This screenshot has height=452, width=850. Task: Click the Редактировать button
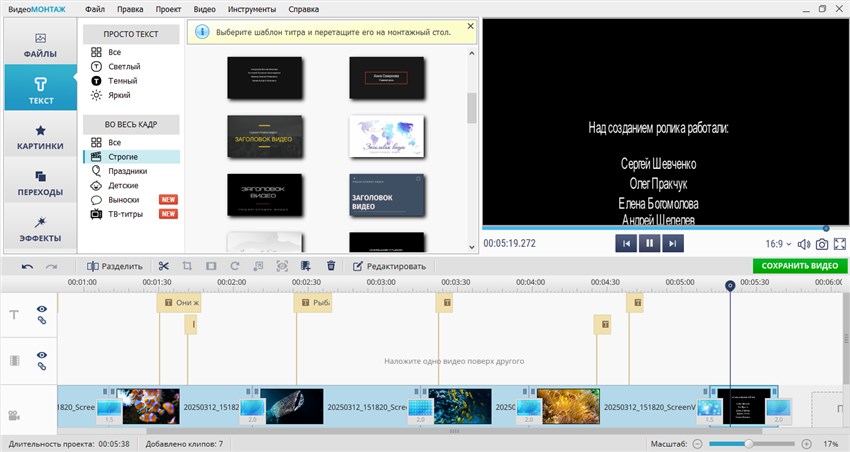(389, 266)
